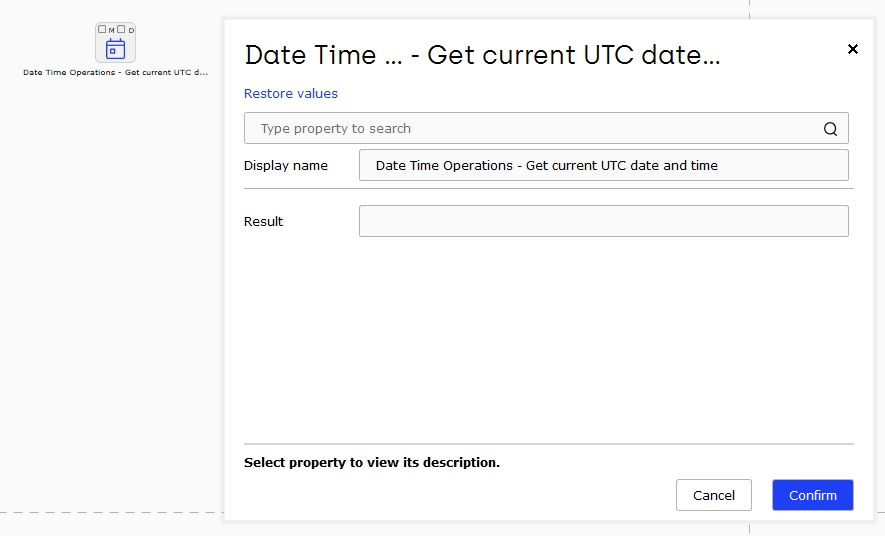This screenshot has height=536, width=885.
Task: Click inside the Display name text box
Action: (603, 165)
